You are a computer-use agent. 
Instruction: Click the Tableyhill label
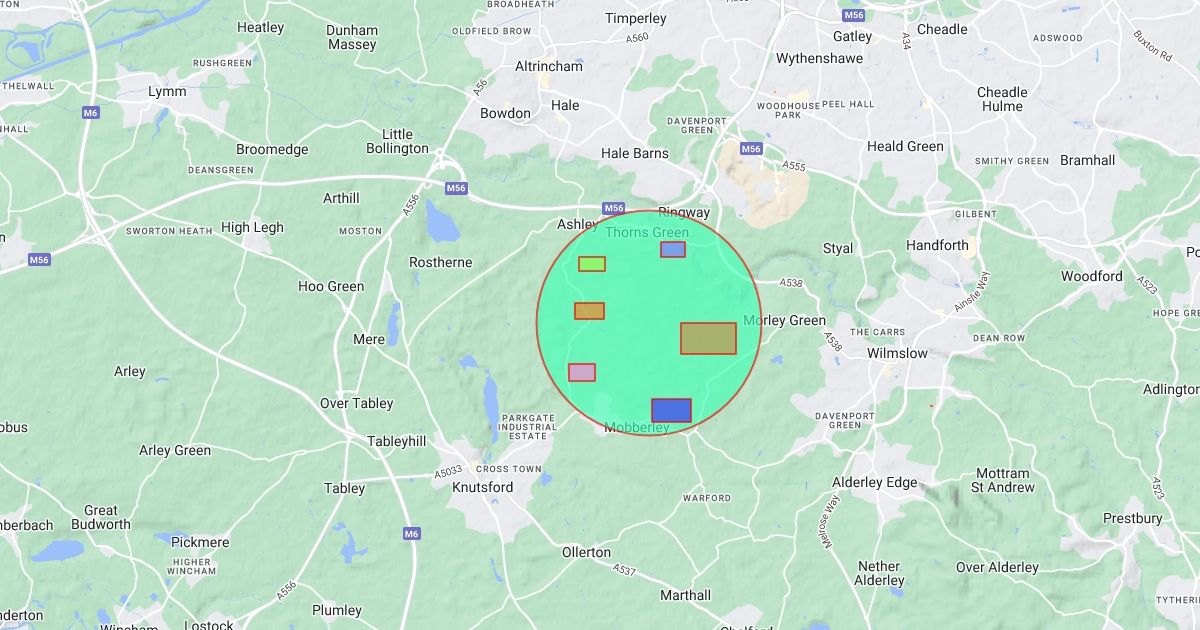(397, 441)
